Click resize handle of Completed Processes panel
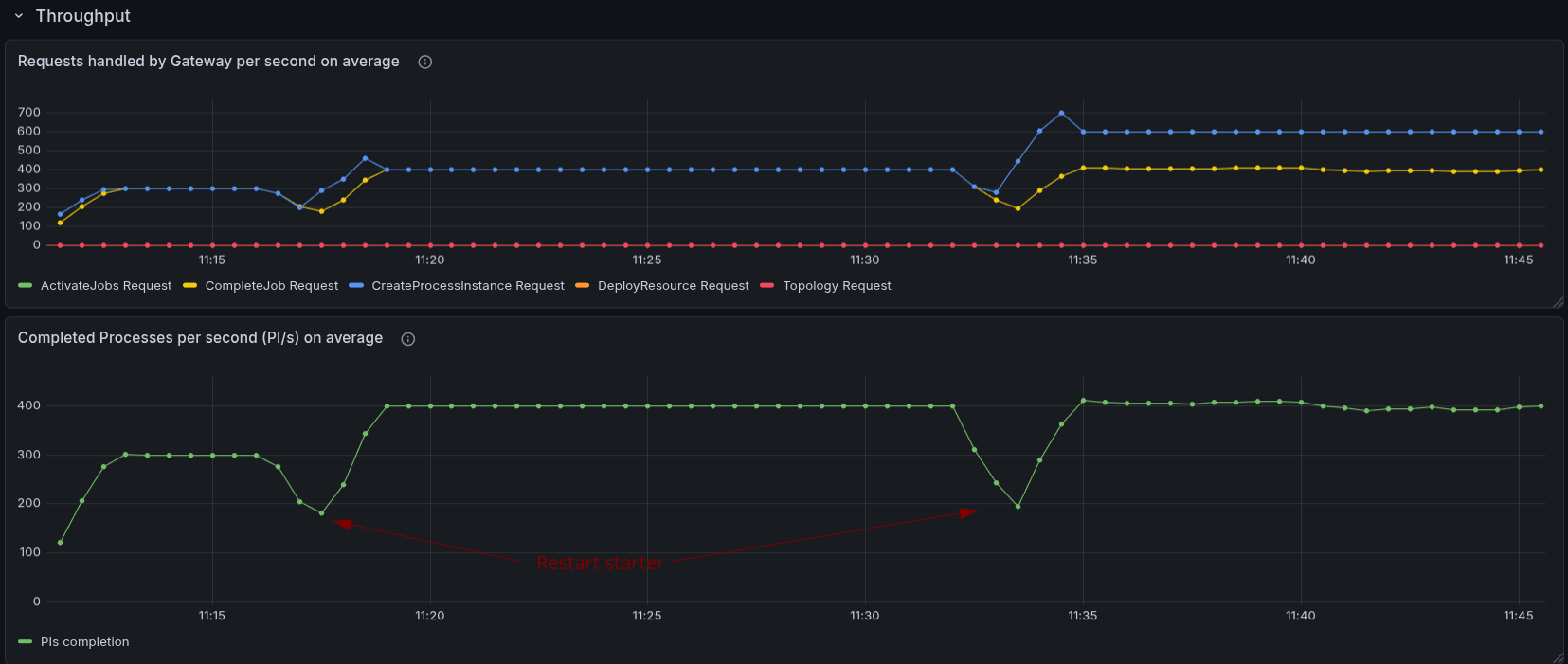The height and width of the screenshot is (664, 1568). [x=1558, y=657]
